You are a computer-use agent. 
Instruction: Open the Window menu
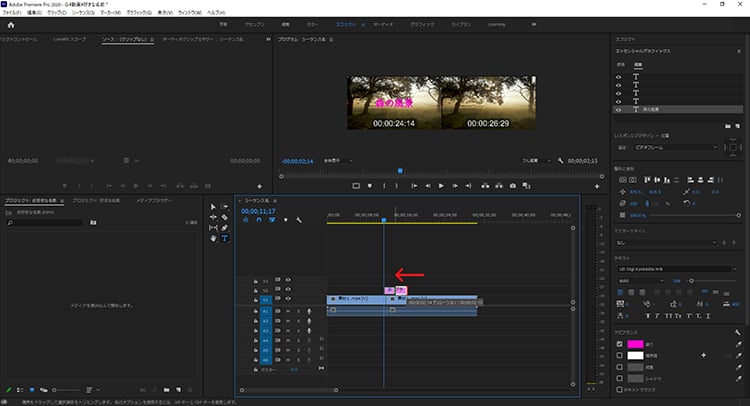(x=190, y=12)
